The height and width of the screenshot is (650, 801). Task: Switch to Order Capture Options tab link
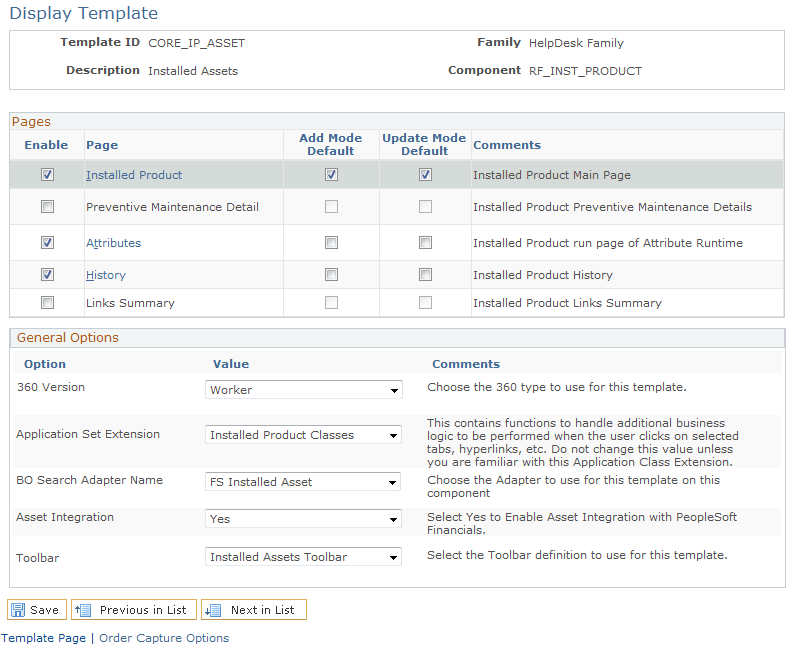(x=164, y=638)
